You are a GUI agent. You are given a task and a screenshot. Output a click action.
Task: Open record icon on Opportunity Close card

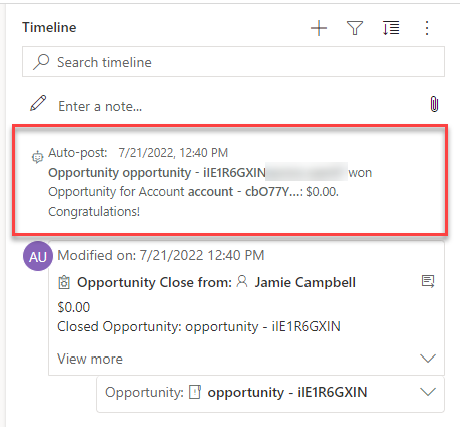click(428, 282)
